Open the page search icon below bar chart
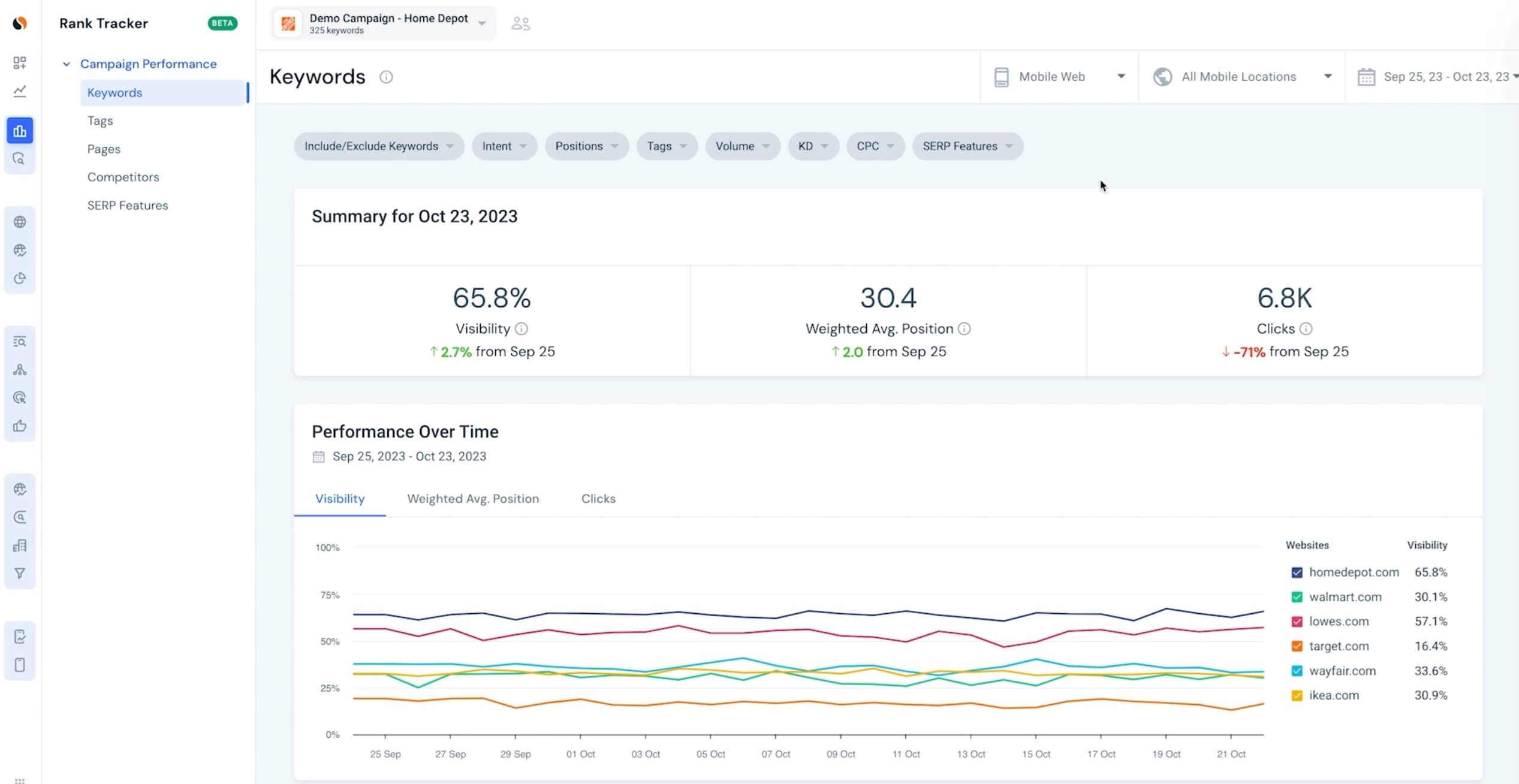 click(20, 159)
